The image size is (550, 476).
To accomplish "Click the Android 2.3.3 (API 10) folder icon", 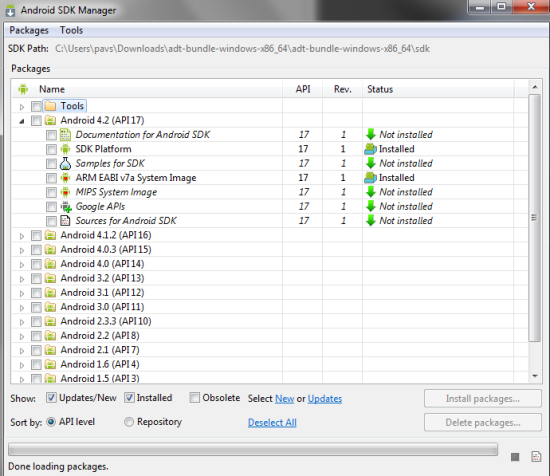I will (x=51, y=321).
